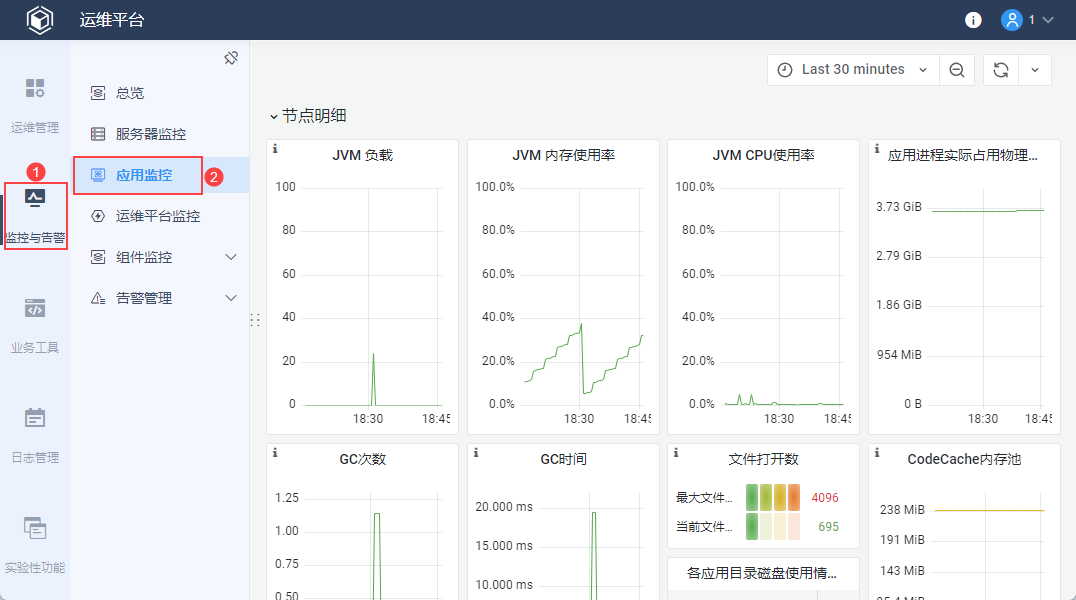1076x600 pixels.
Task: Select 总览 menu item
Action: click(x=159, y=93)
